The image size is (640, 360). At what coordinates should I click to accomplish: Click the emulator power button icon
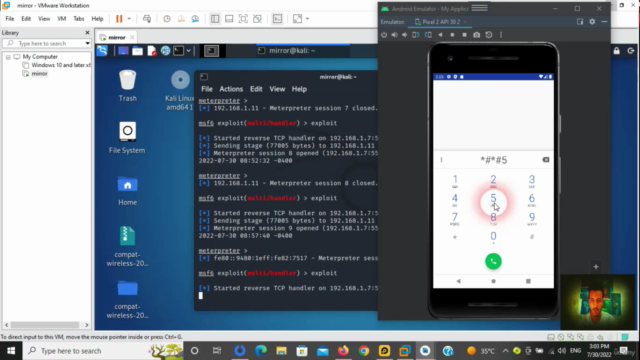[x=384, y=35]
